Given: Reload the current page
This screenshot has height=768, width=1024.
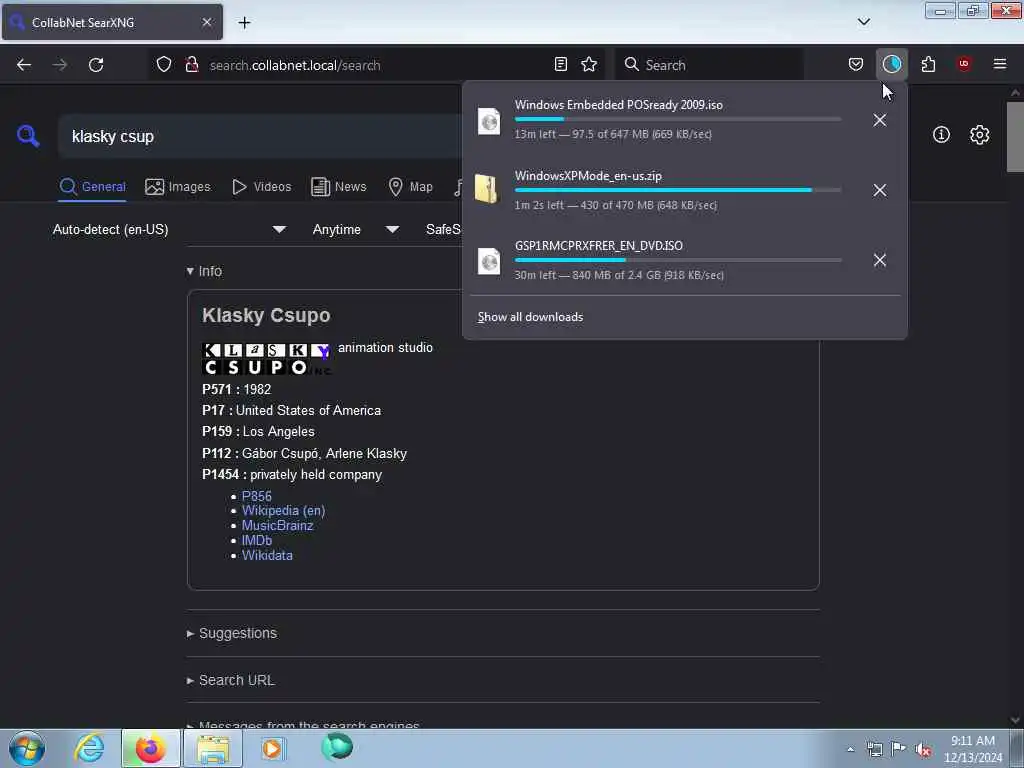Looking at the screenshot, I should [96, 65].
